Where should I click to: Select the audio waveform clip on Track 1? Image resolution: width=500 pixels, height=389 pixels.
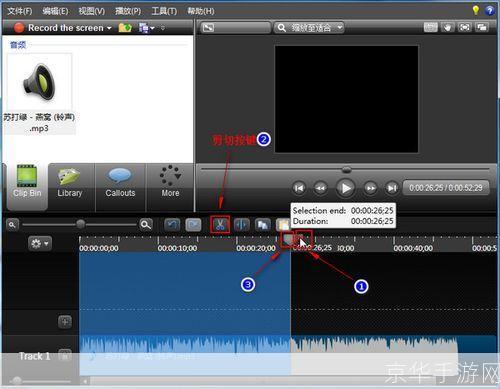269,355
